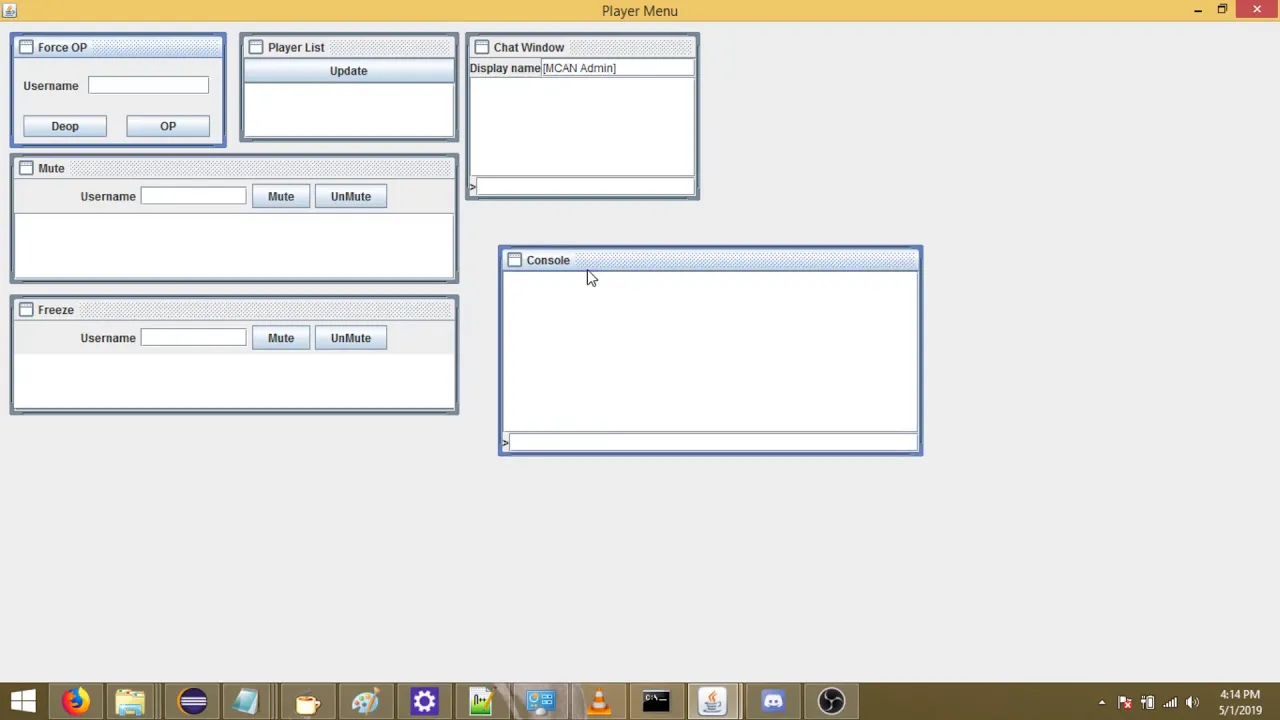The image size is (1280, 720).
Task: Click the battery icon in the system tray
Action: (x=1148, y=702)
